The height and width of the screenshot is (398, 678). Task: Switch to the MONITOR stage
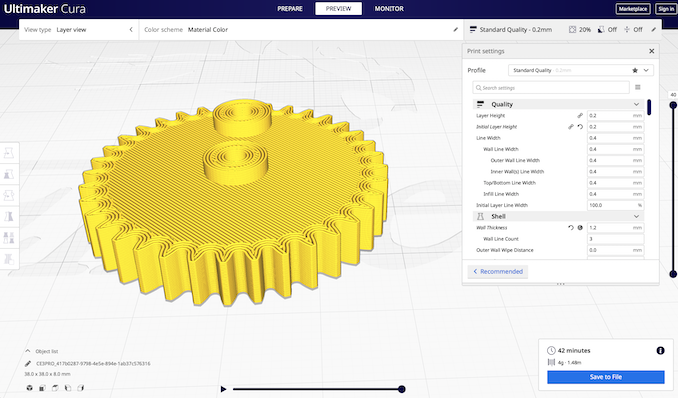click(x=389, y=9)
